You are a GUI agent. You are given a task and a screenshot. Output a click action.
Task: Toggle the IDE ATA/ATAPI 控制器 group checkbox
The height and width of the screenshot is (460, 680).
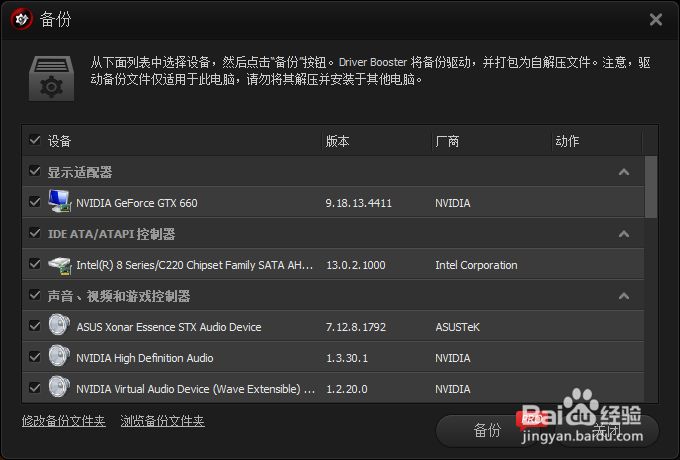(35, 233)
